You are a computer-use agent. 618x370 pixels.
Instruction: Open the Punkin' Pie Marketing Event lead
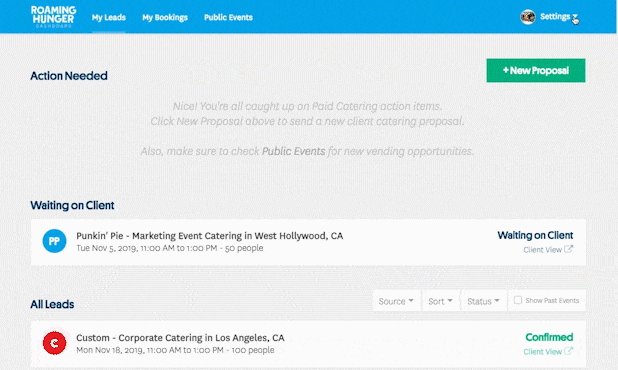coord(209,236)
